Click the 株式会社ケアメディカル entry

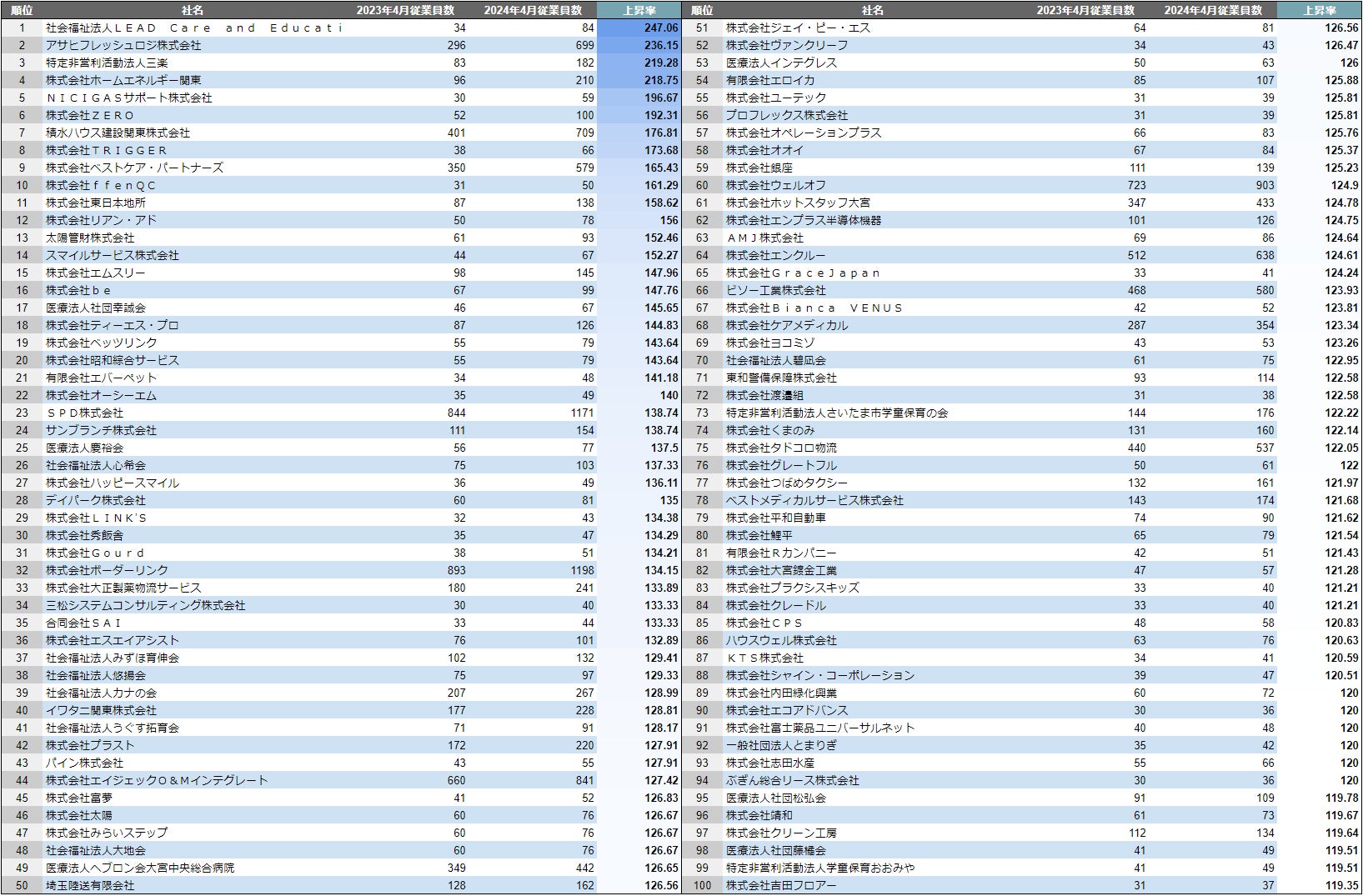tap(787, 325)
